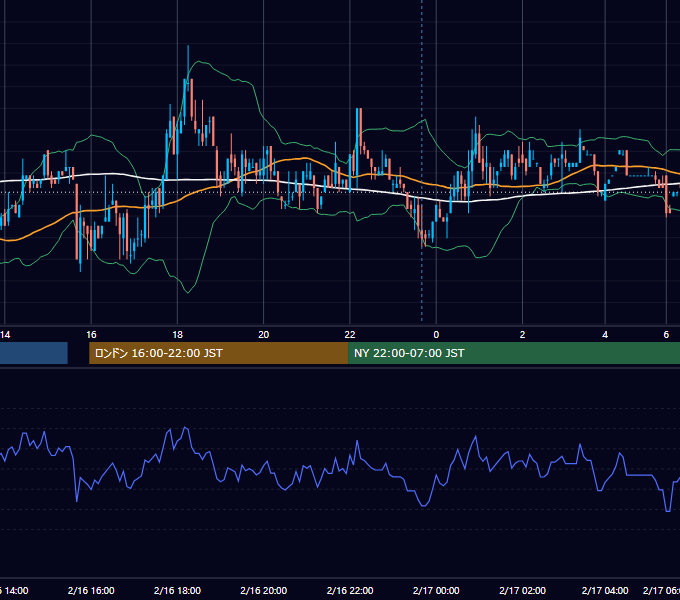
Task: Click hour label 4 on price chart axis
Action: tap(605, 335)
